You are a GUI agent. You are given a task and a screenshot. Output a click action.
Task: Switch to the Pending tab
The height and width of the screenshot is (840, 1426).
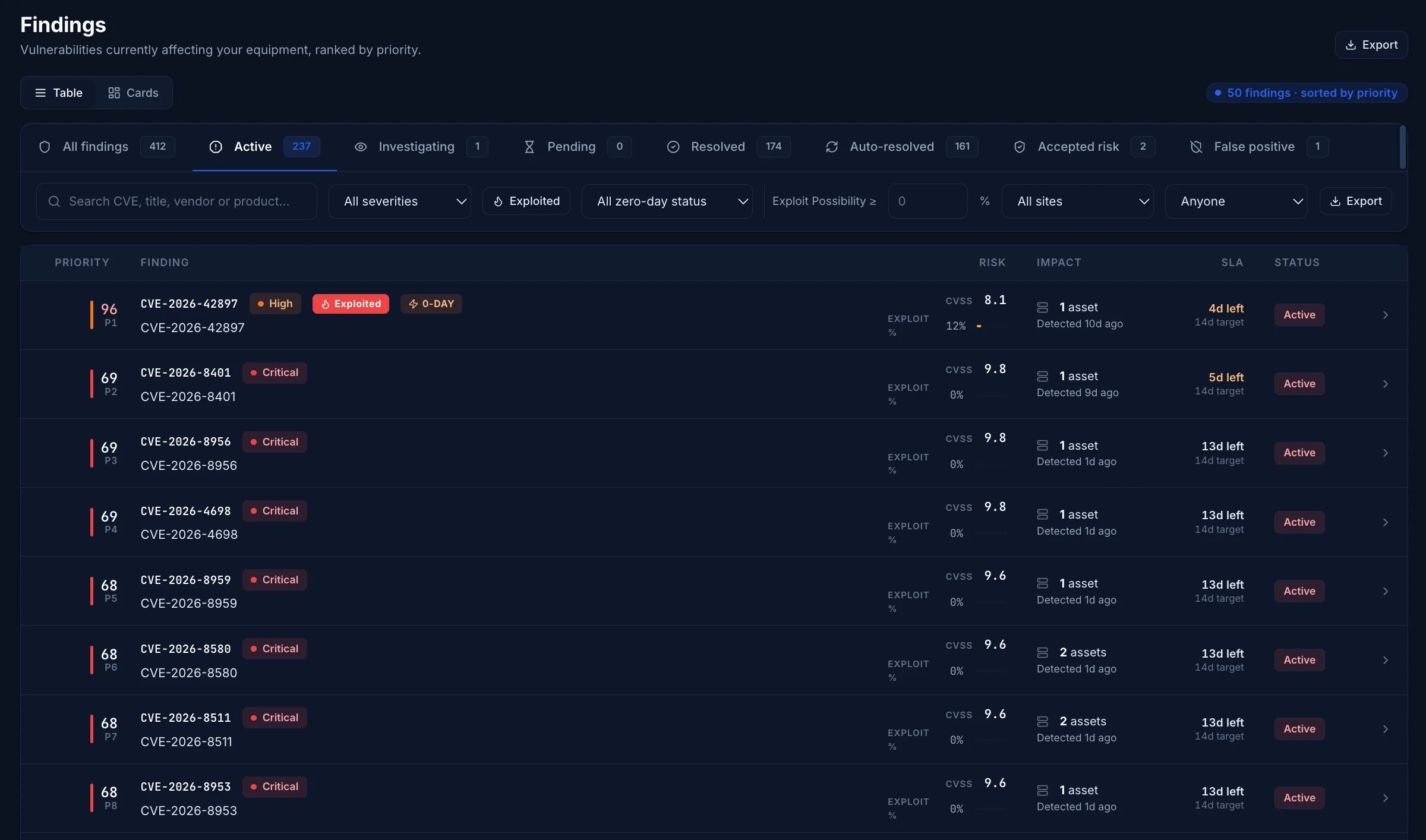(x=578, y=147)
